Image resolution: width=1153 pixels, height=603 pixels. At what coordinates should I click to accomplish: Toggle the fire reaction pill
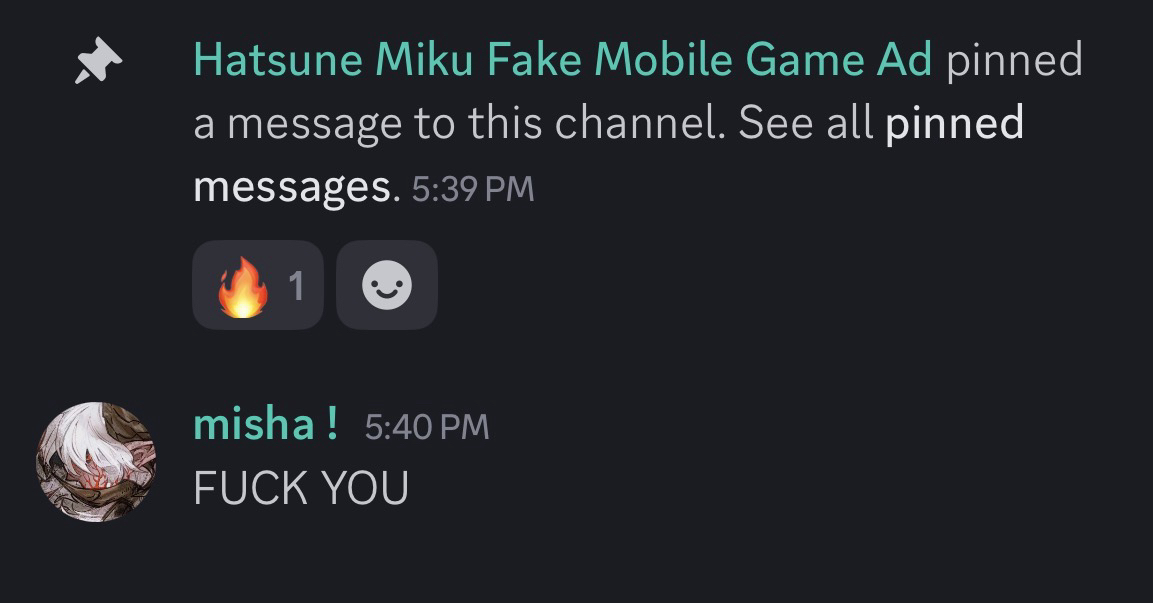pos(258,286)
